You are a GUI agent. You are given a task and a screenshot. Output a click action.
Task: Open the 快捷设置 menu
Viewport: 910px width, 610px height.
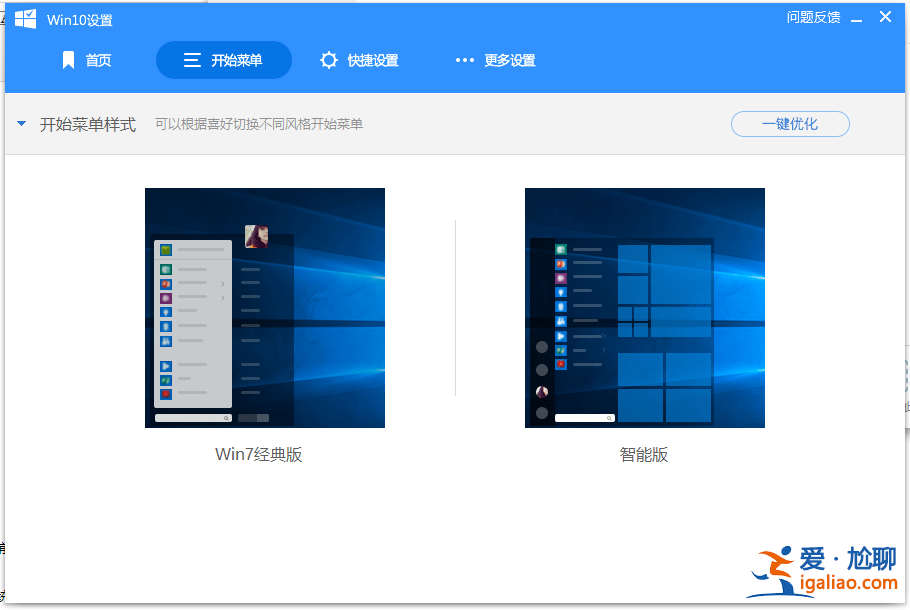tap(360, 60)
